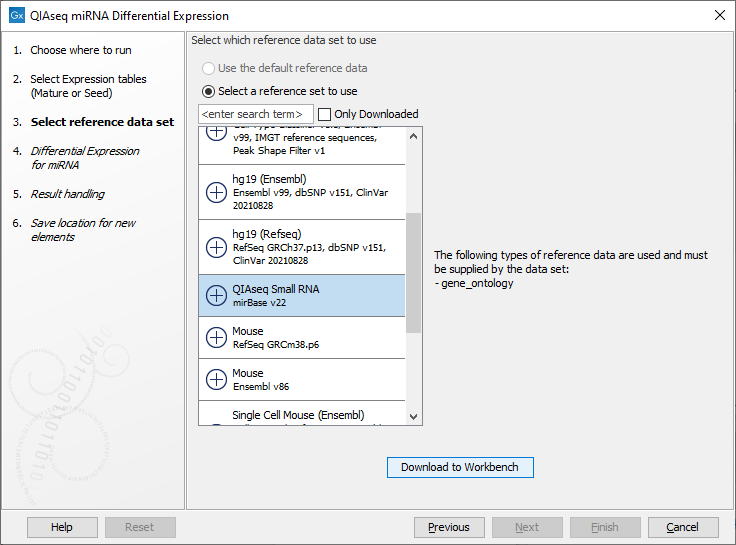Click the reference list scrollbar thumb
Image resolution: width=736 pixels, height=545 pixels.
414,272
